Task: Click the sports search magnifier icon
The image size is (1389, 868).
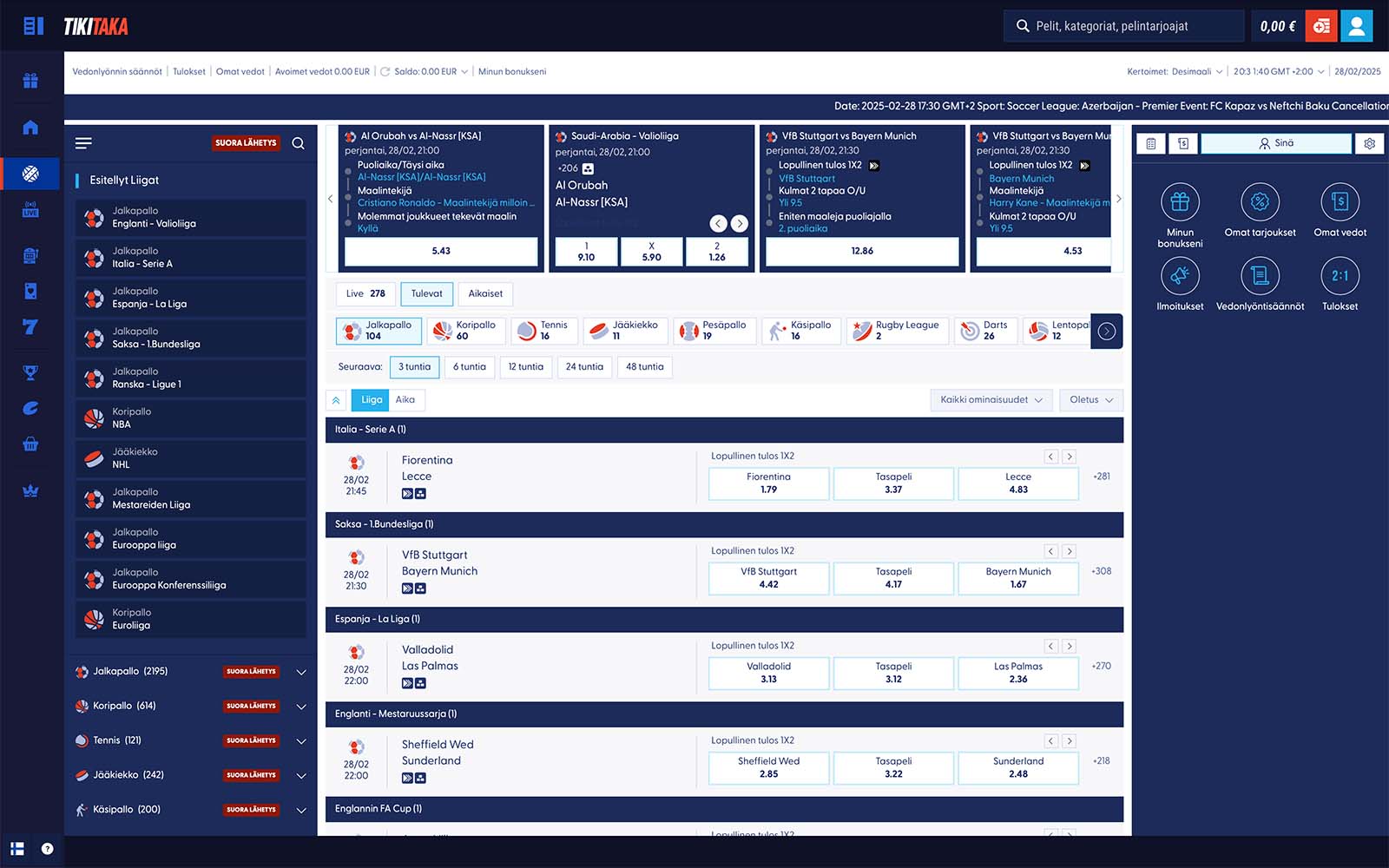Action: pyautogui.click(x=299, y=143)
